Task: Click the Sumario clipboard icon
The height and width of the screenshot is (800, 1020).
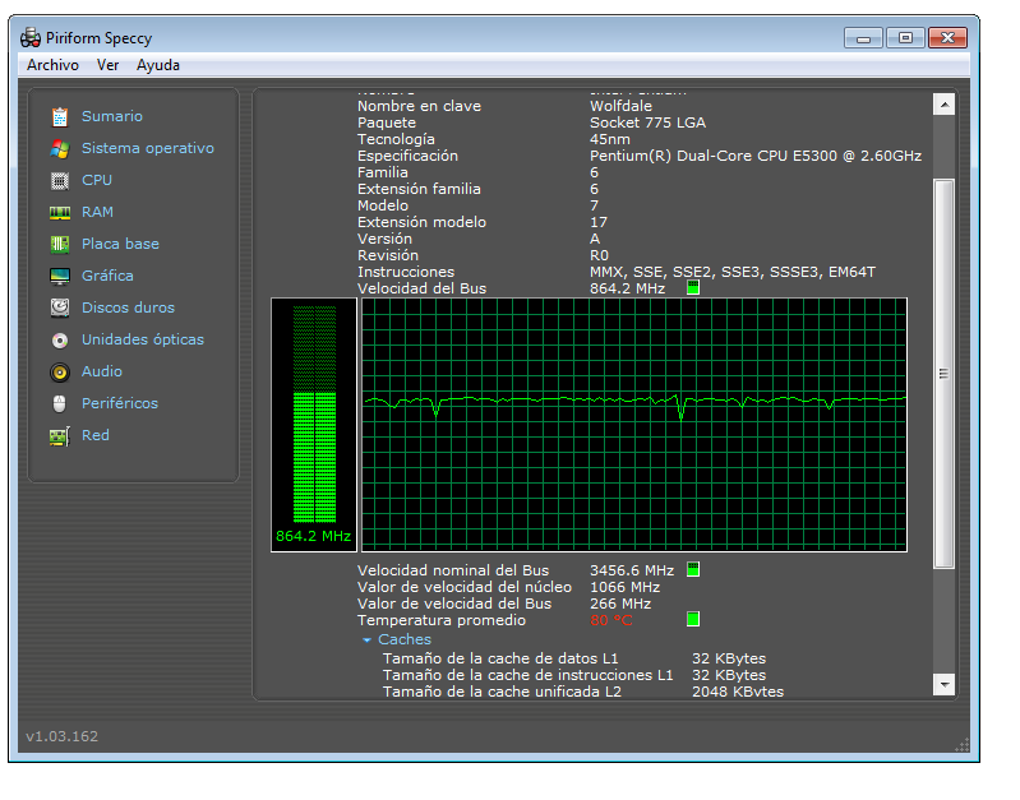Action: click(x=60, y=117)
